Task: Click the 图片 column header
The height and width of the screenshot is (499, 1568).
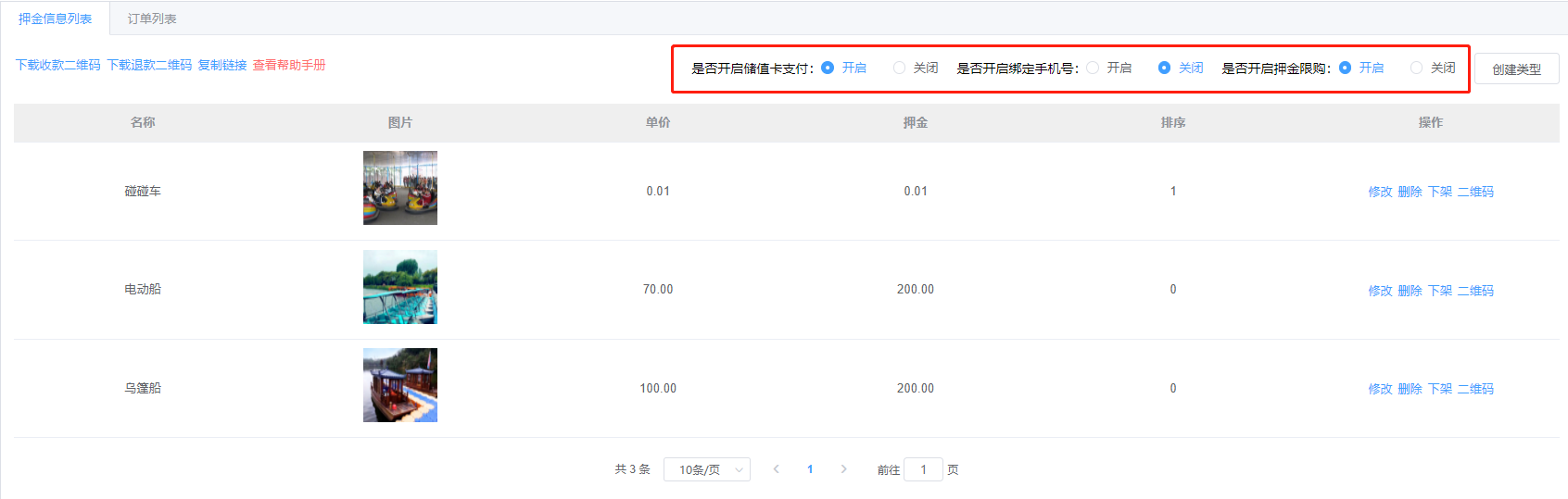Action: tap(400, 122)
